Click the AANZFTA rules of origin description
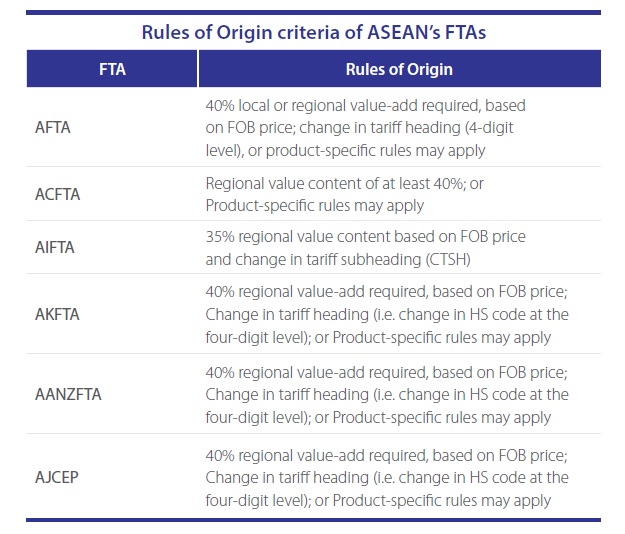The width and height of the screenshot is (625, 534). pos(387,393)
